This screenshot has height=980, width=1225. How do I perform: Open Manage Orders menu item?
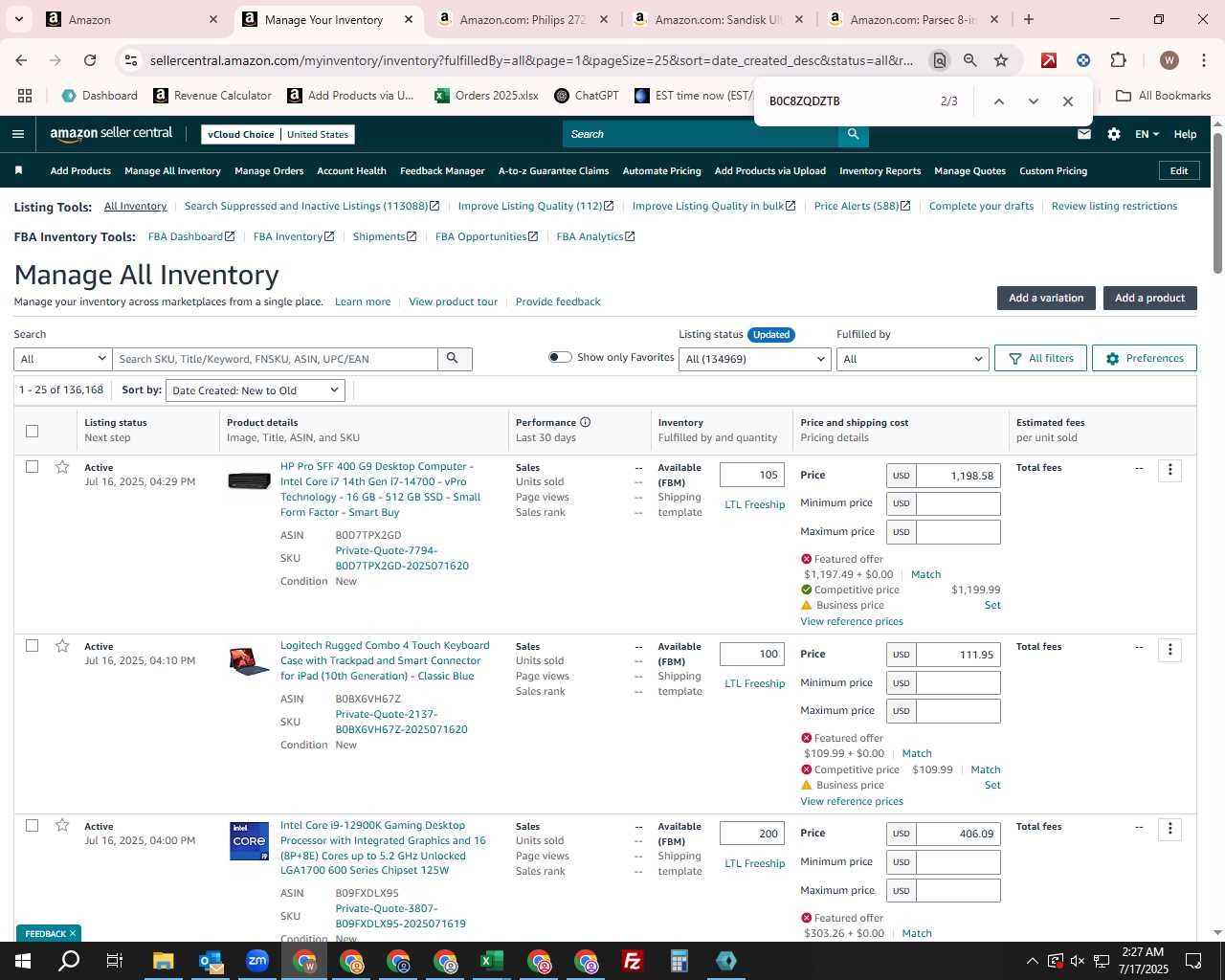(x=269, y=171)
